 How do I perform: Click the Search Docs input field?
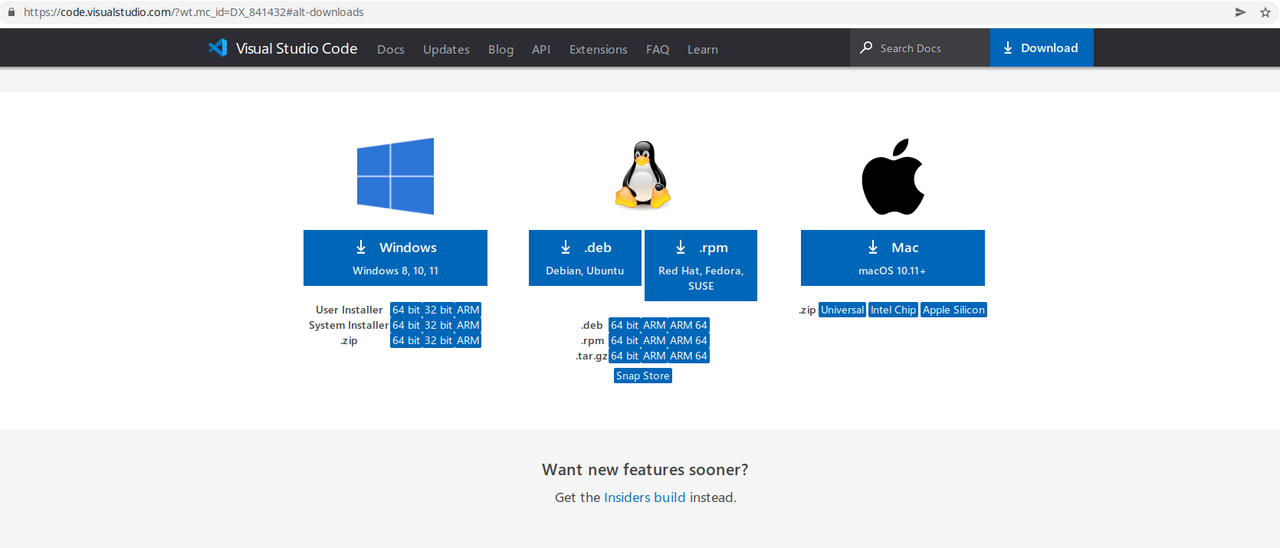click(920, 48)
